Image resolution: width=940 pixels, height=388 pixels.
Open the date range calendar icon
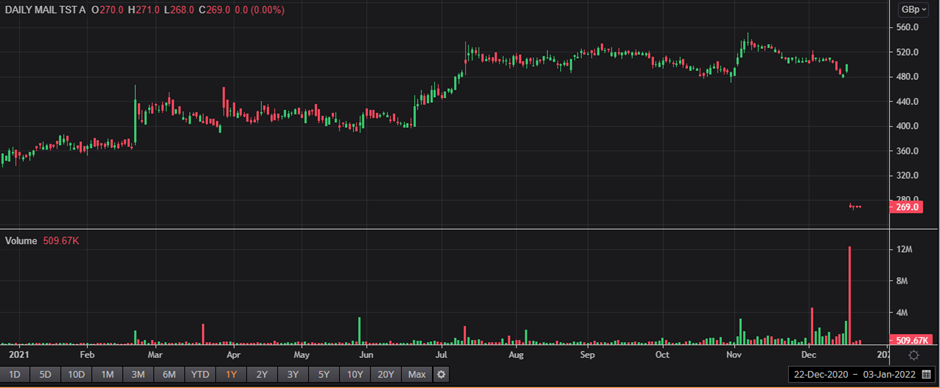tap(926, 375)
